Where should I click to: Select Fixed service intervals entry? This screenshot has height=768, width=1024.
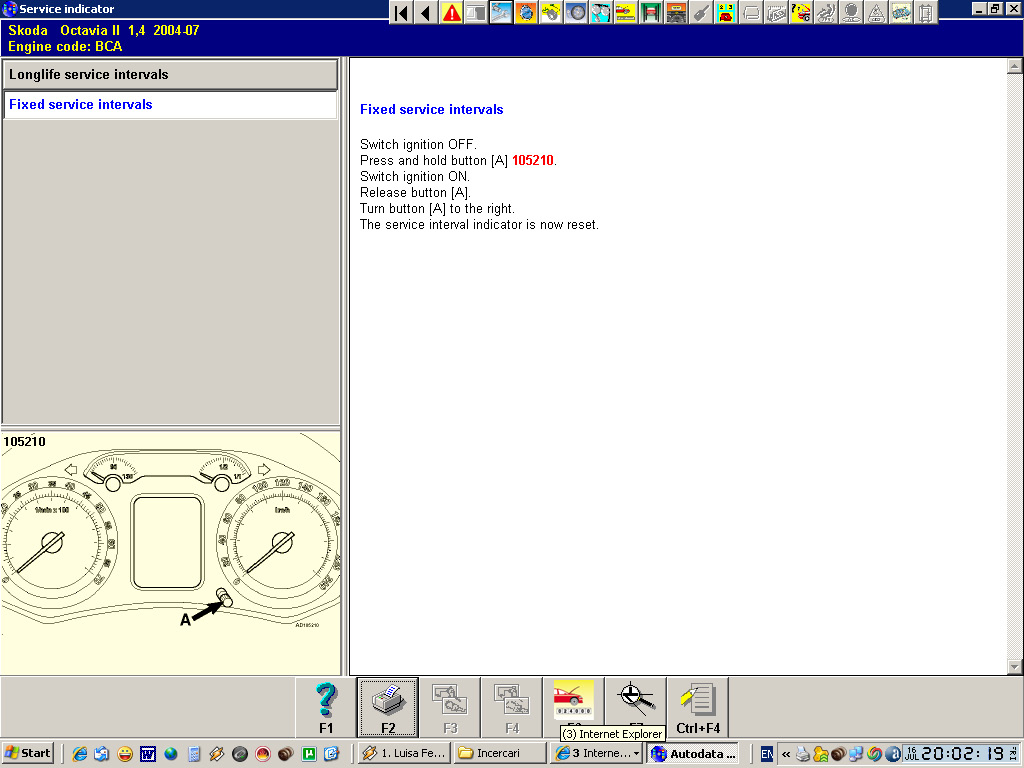pyautogui.click(x=171, y=105)
